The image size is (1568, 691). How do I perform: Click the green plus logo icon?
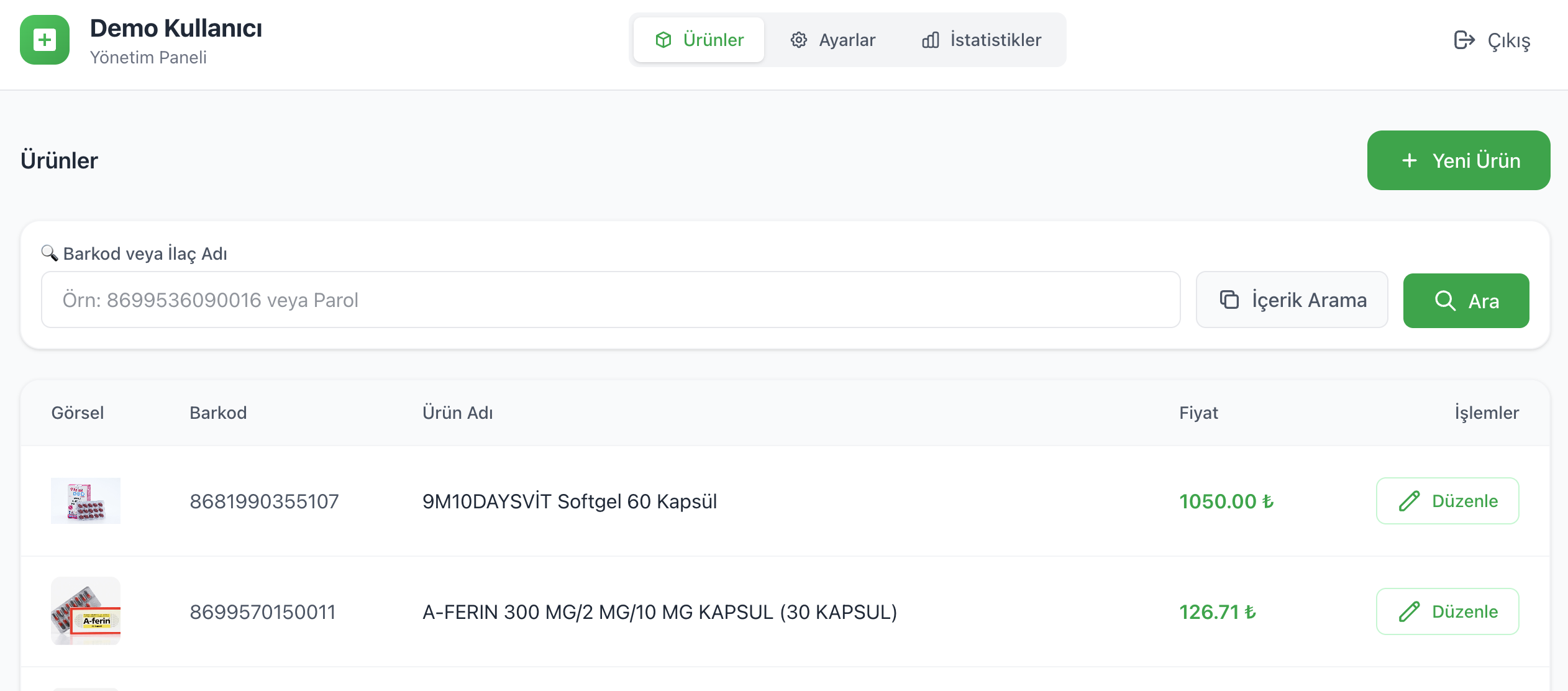click(44, 40)
